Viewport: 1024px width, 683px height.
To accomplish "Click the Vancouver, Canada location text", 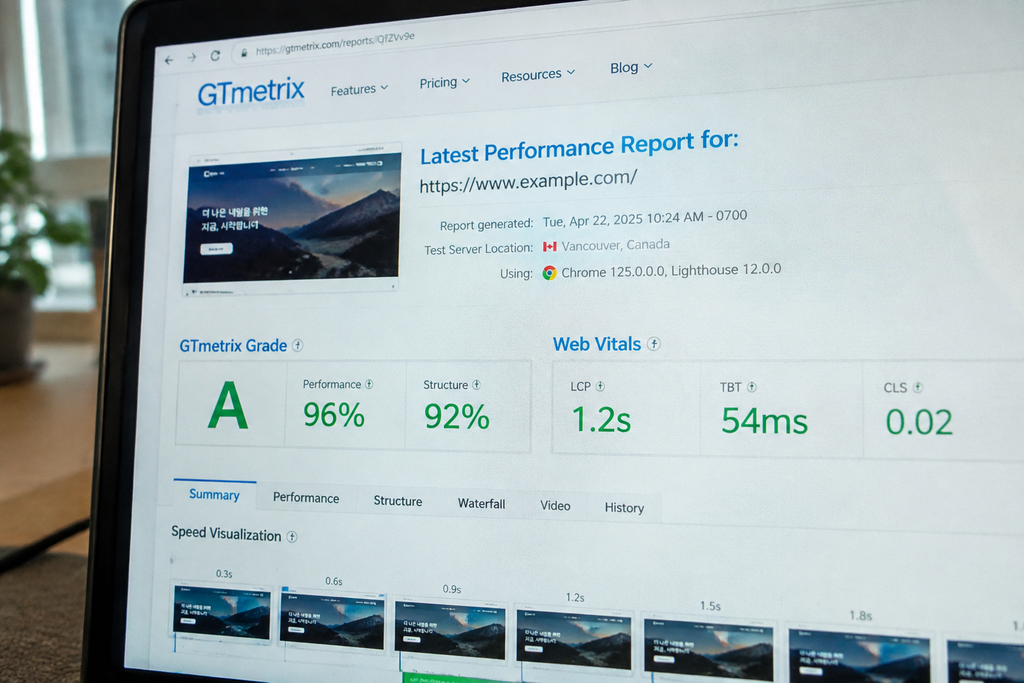I will point(615,245).
